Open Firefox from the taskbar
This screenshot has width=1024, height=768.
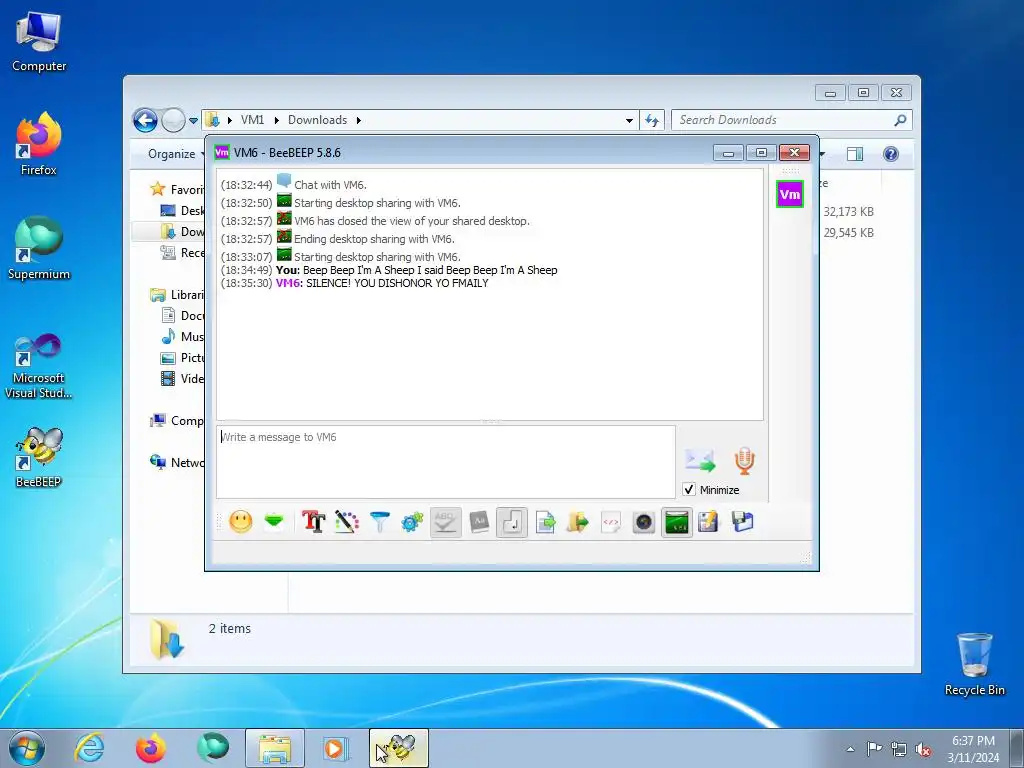(x=150, y=748)
